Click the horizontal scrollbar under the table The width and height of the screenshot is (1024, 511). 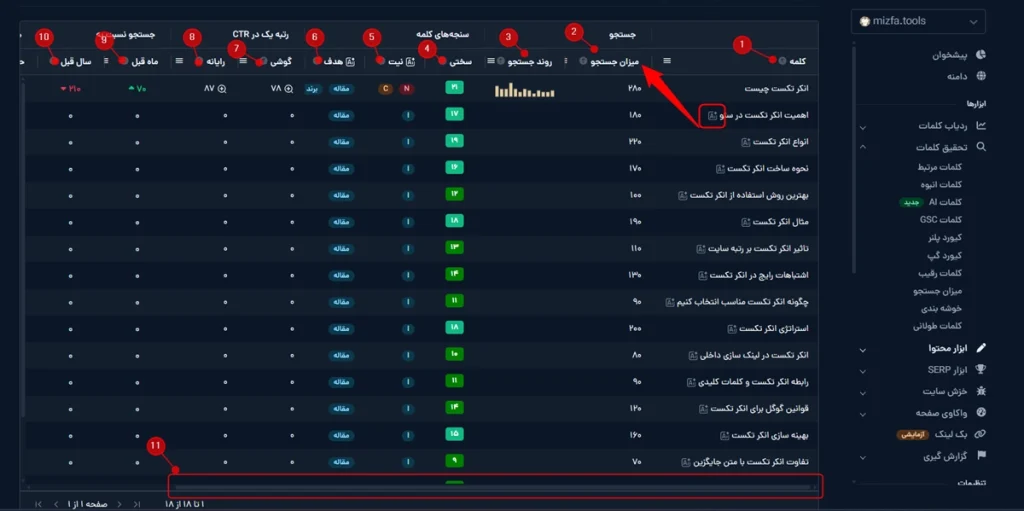[494, 487]
